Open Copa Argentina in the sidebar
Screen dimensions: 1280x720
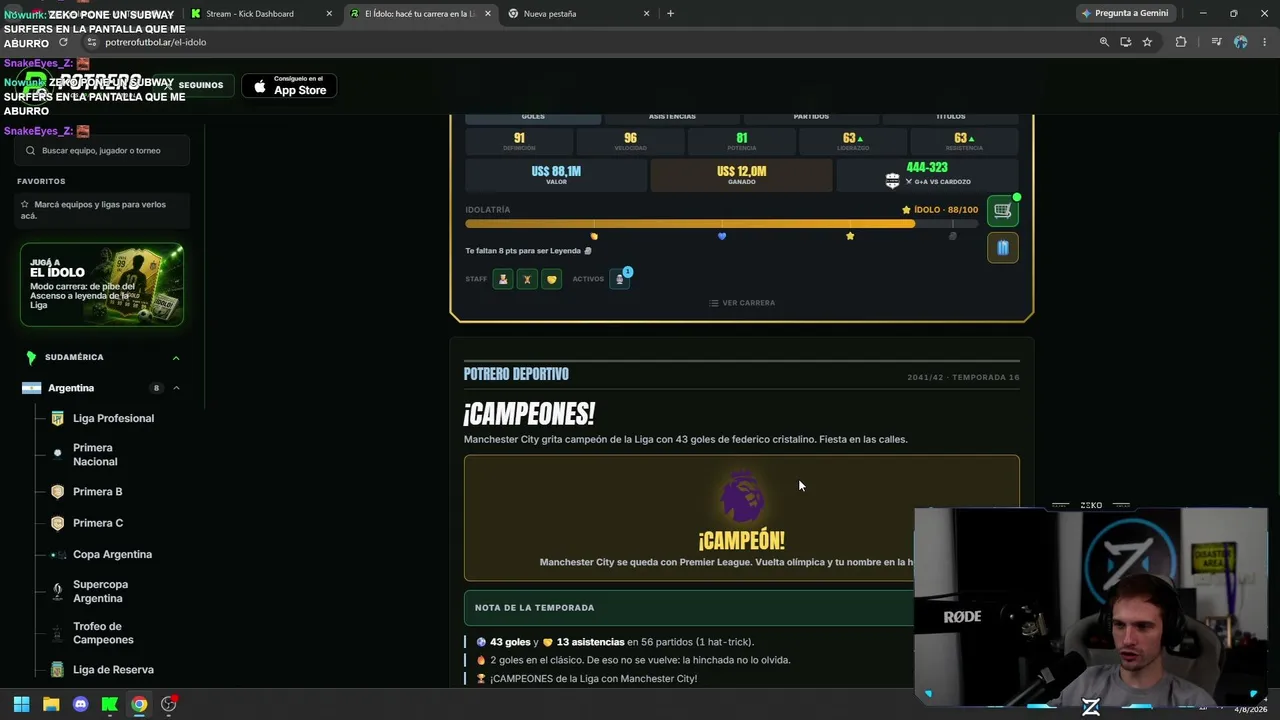(x=112, y=554)
